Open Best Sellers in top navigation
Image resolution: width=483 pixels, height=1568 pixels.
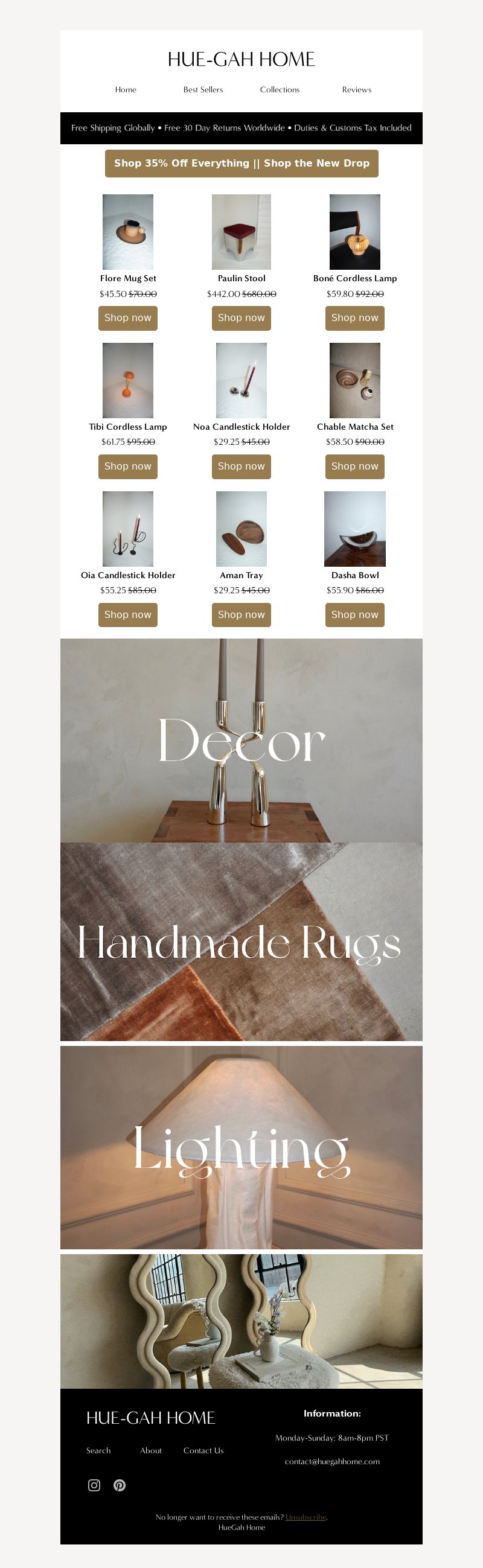click(x=203, y=89)
